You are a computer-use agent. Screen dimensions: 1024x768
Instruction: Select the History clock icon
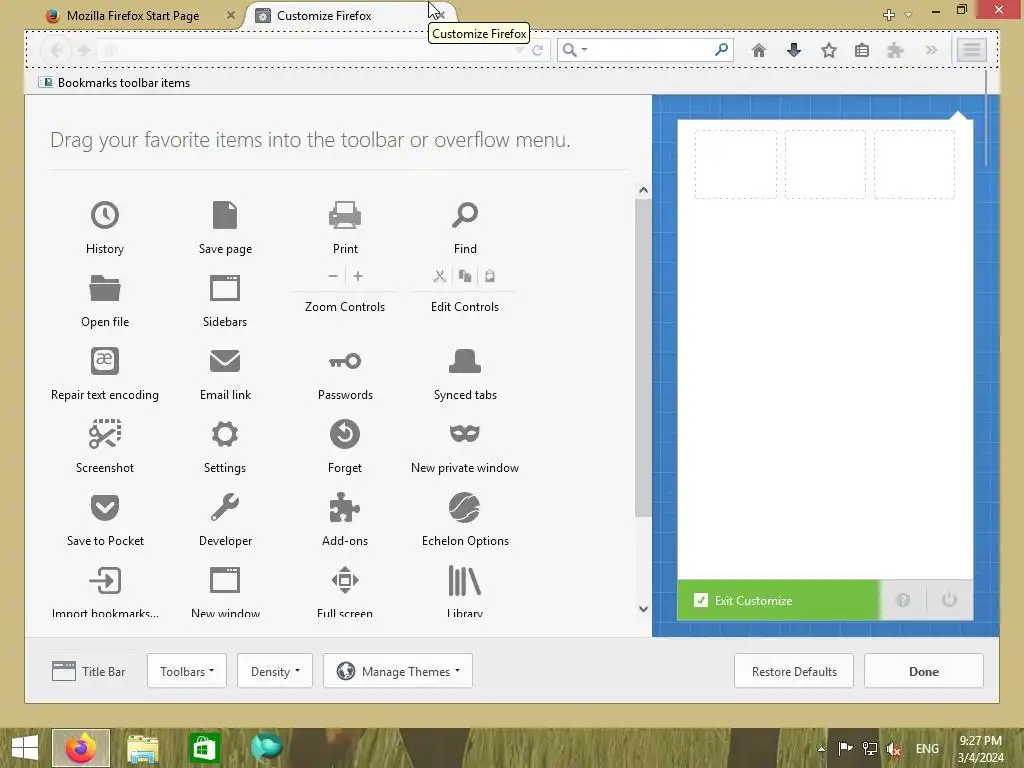tap(104, 215)
